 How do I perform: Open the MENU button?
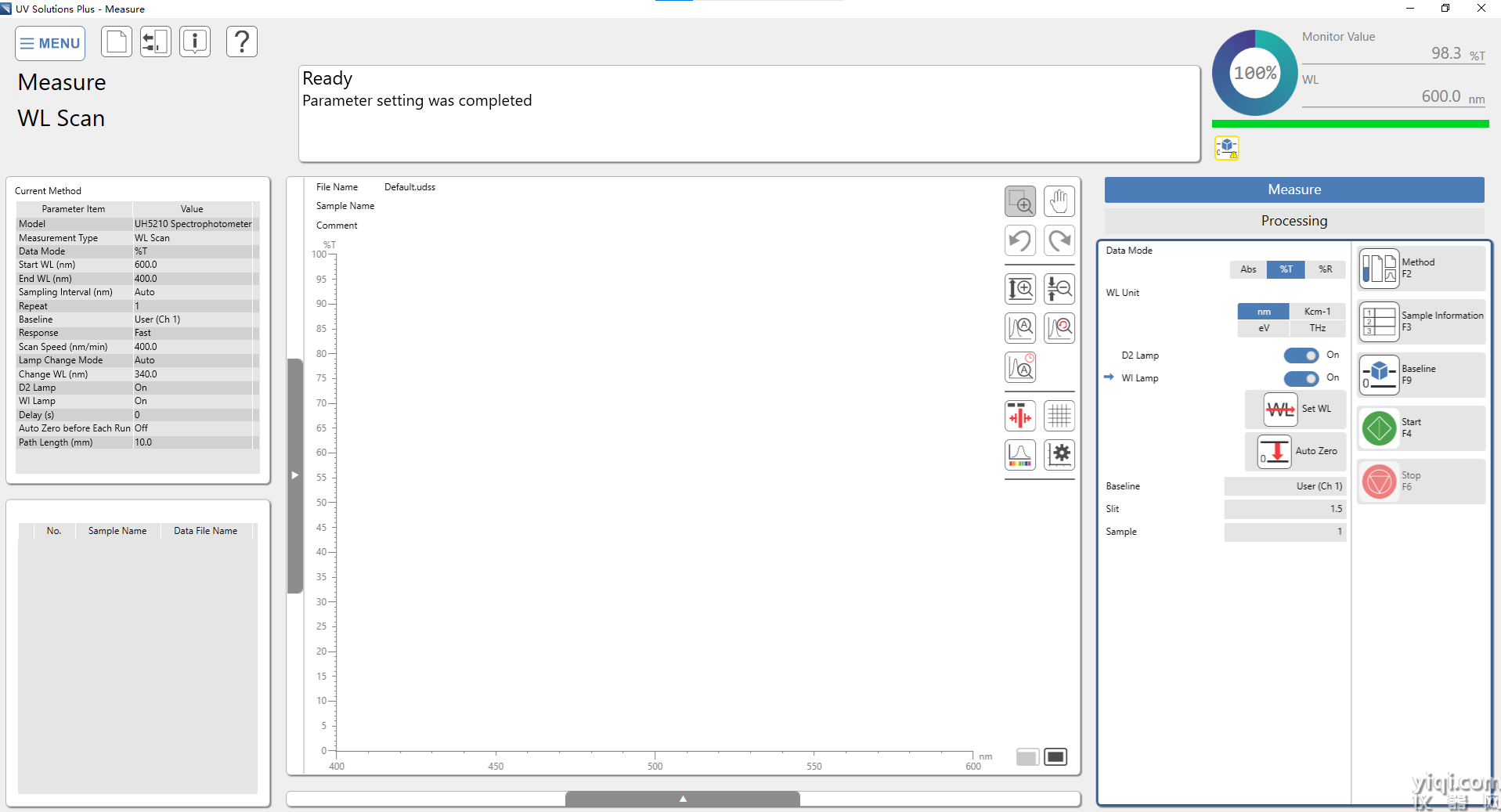(50, 43)
